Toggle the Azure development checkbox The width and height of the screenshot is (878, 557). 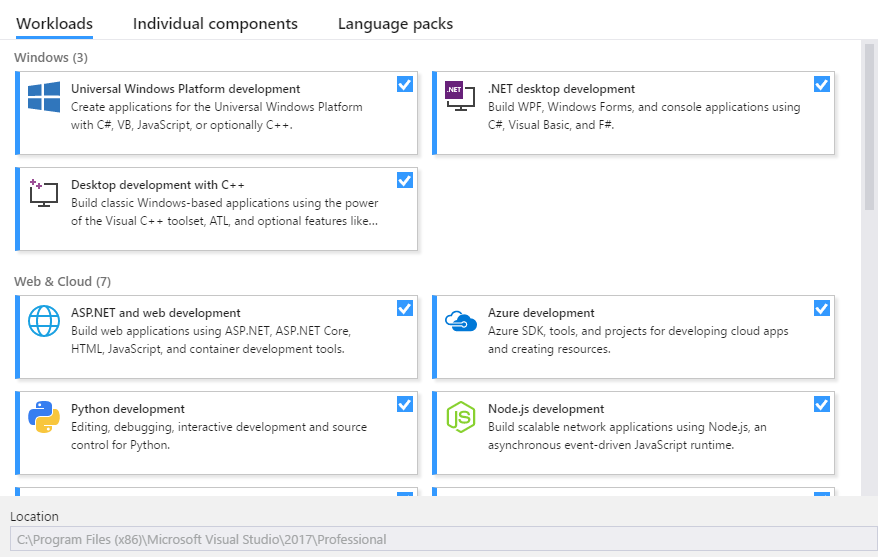point(822,308)
